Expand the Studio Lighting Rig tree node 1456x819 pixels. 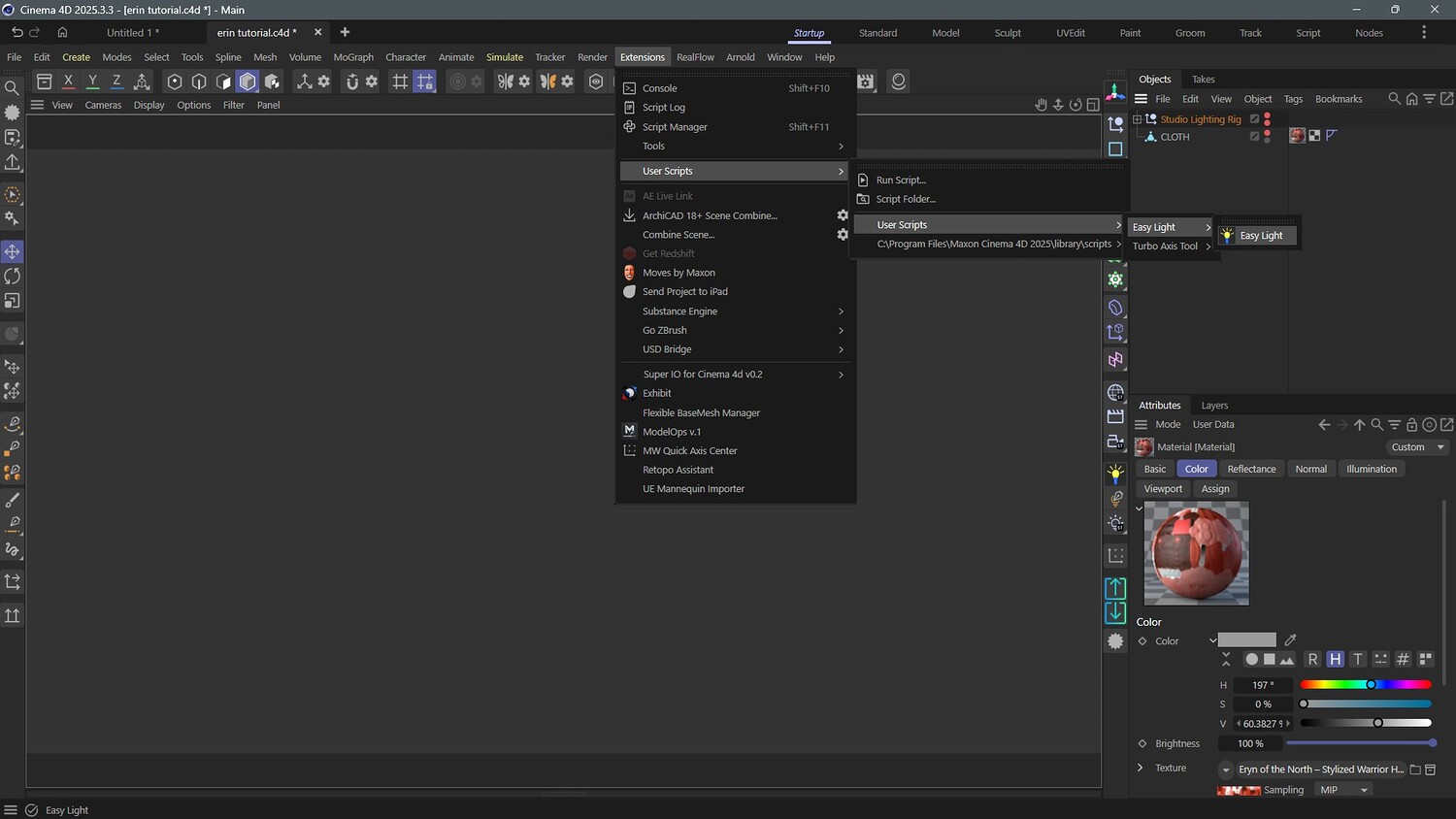[x=1138, y=119]
